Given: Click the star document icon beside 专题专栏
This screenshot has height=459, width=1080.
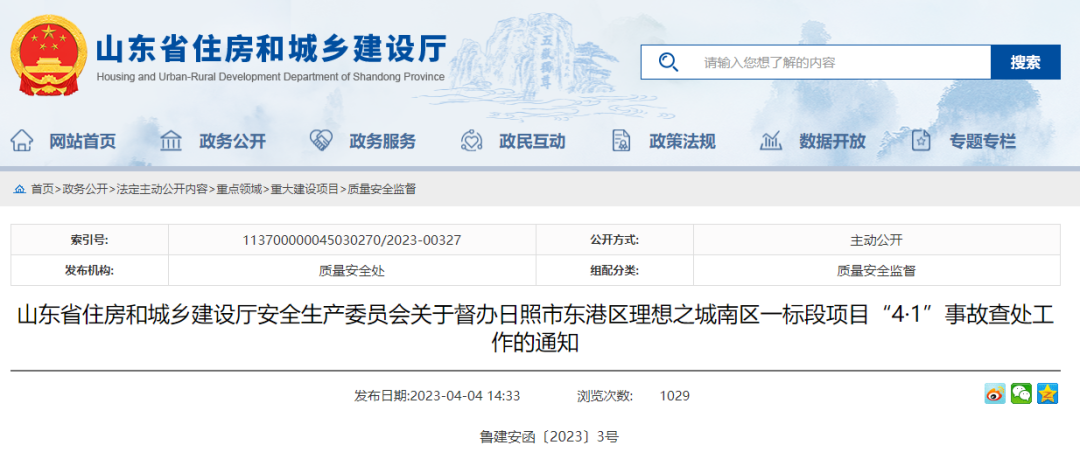Looking at the screenshot, I should (921, 141).
